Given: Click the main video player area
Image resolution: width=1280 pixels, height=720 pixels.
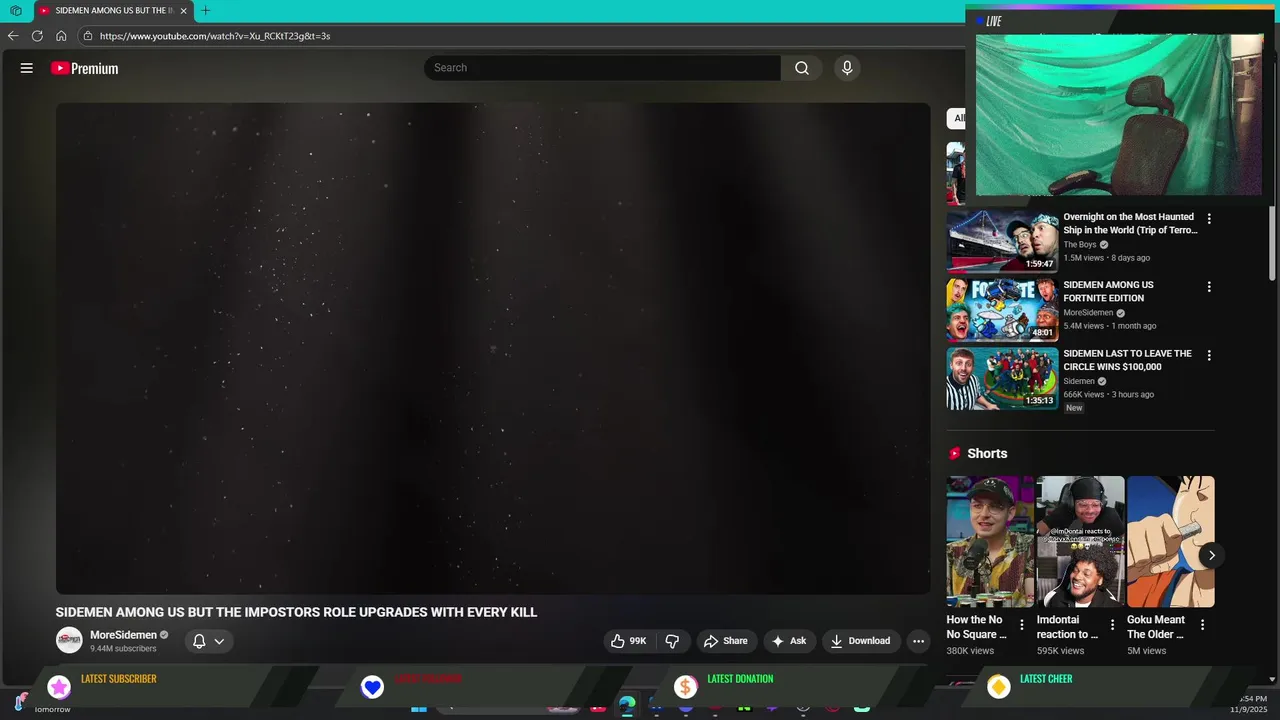Looking at the screenshot, I should click(493, 348).
